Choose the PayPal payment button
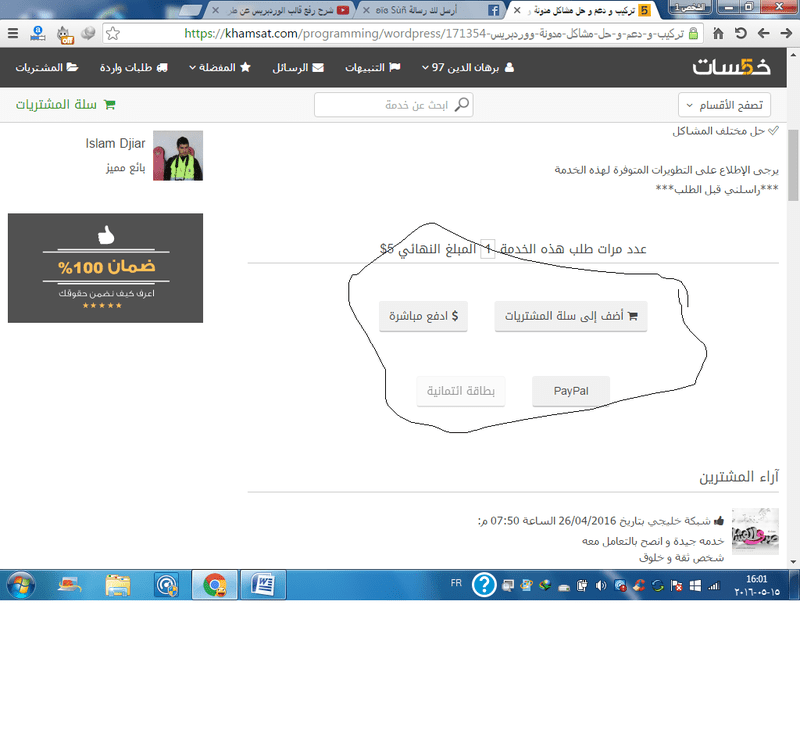 tap(571, 391)
